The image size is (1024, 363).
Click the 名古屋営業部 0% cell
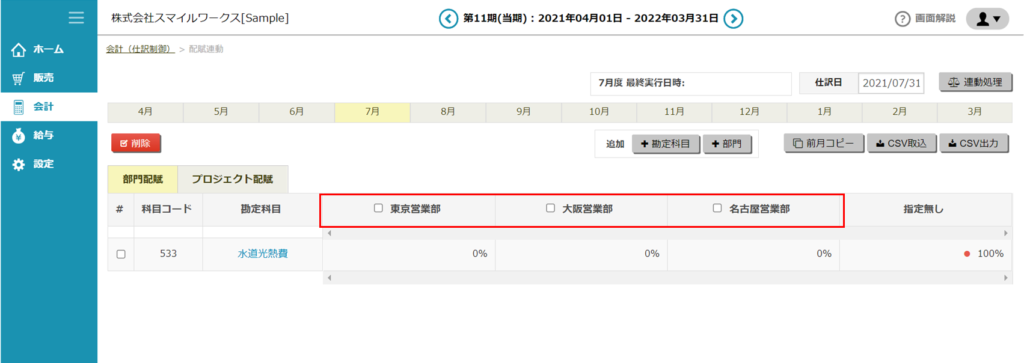tap(753, 254)
